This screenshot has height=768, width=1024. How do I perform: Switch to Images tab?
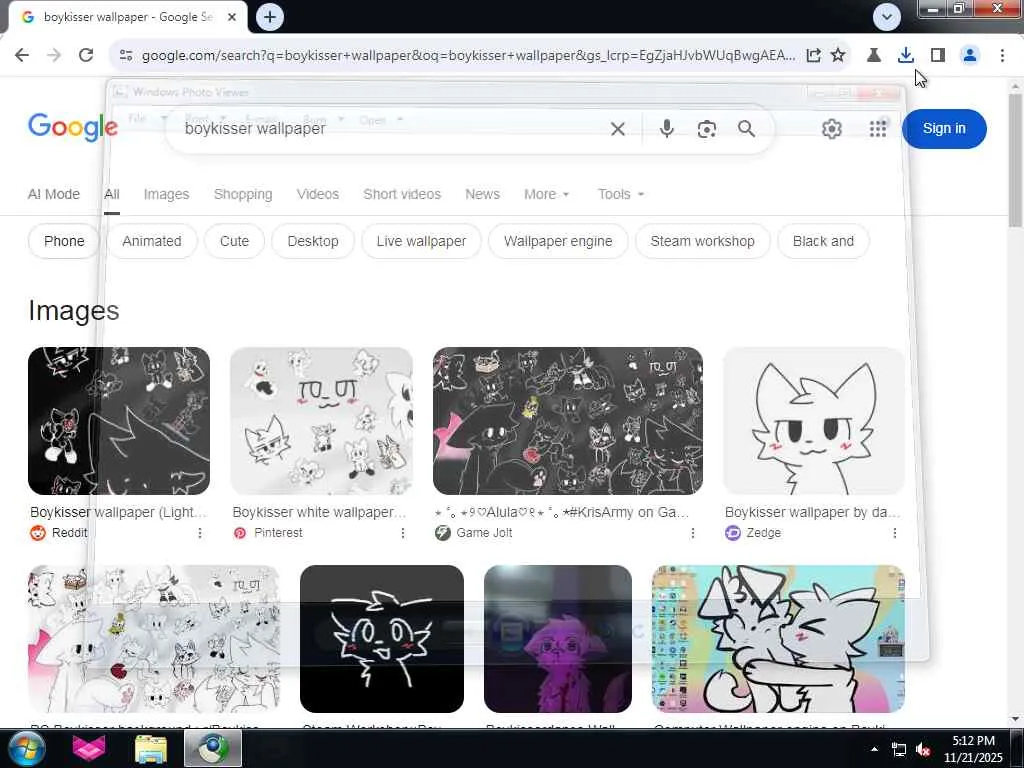coord(166,195)
